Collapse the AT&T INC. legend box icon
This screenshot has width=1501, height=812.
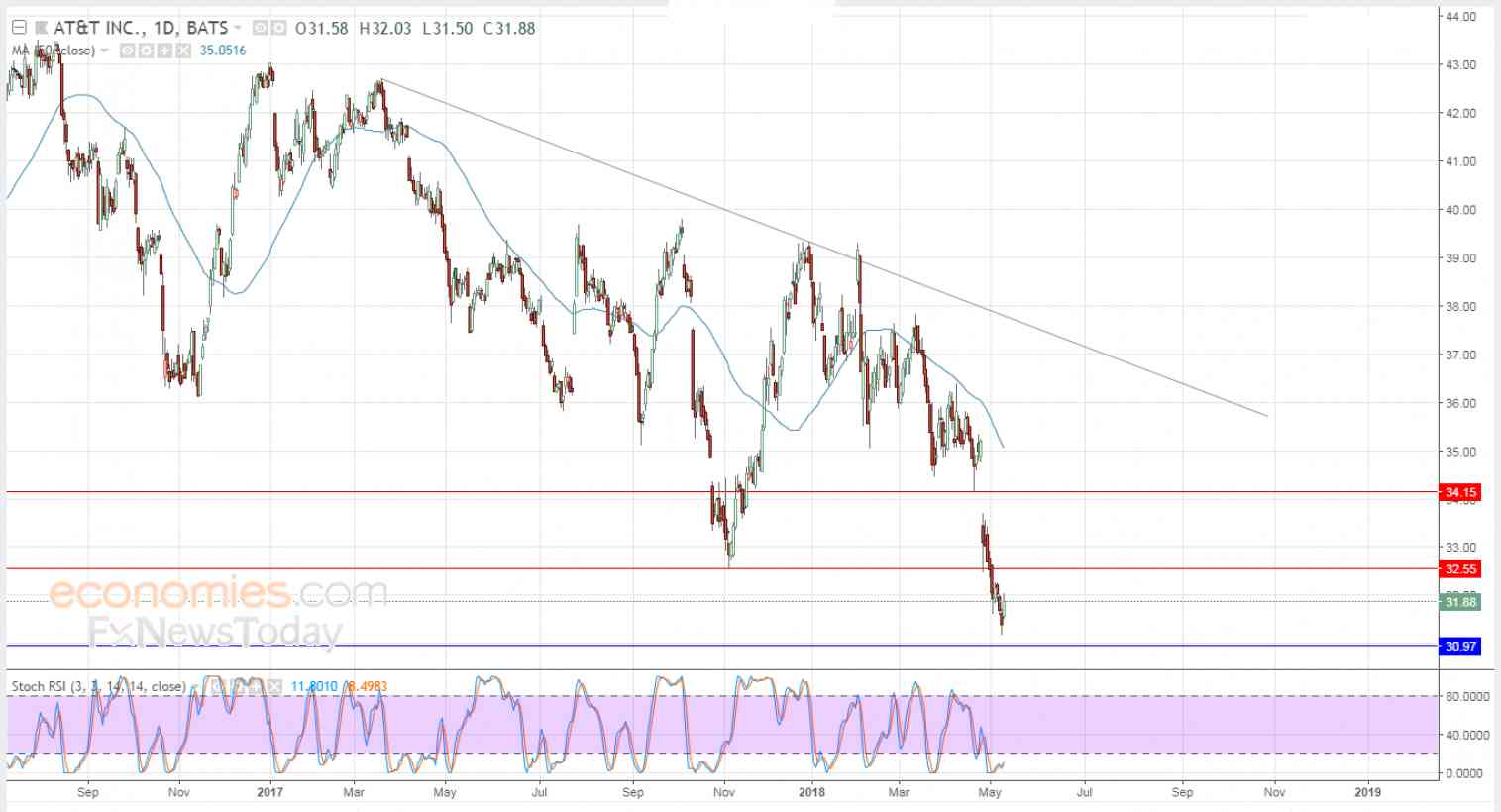click(x=19, y=28)
